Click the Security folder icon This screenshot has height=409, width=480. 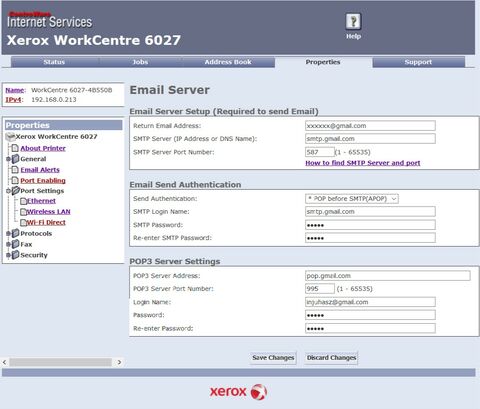click(x=15, y=255)
